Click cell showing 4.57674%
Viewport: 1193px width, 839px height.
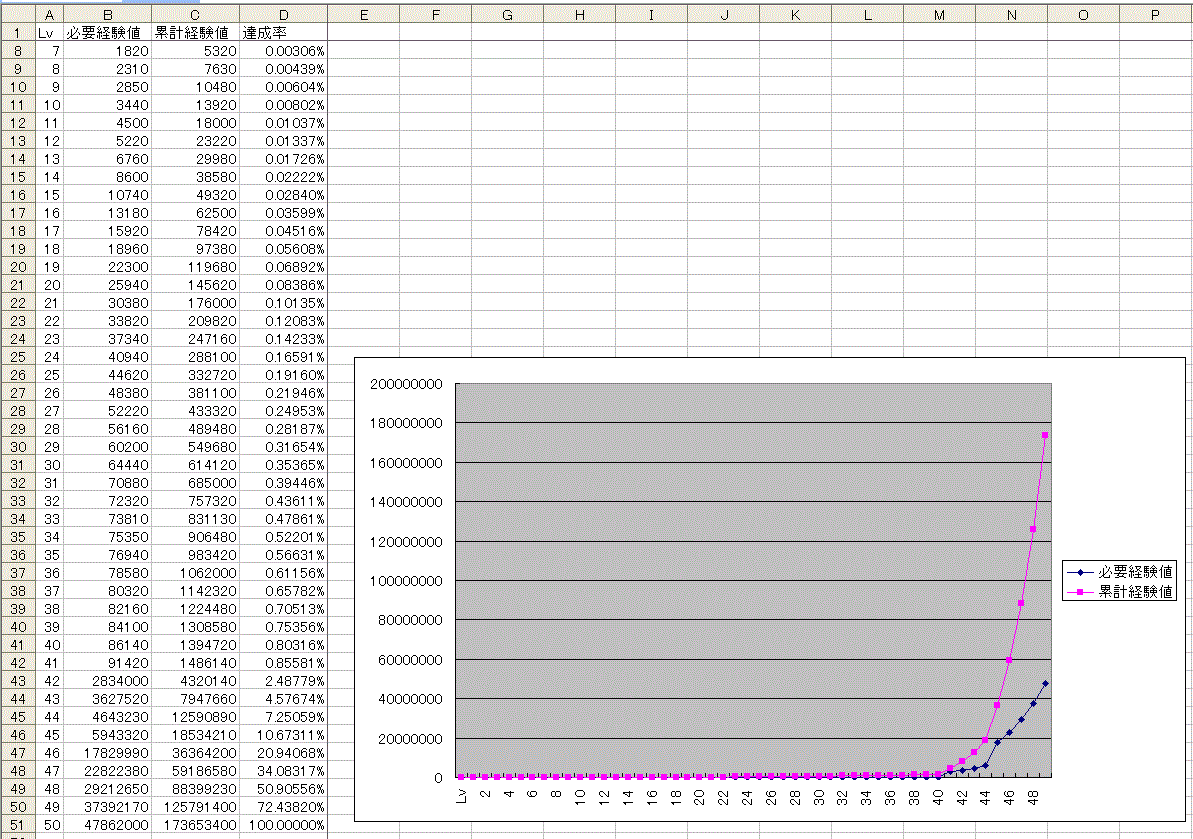tap(284, 699)
